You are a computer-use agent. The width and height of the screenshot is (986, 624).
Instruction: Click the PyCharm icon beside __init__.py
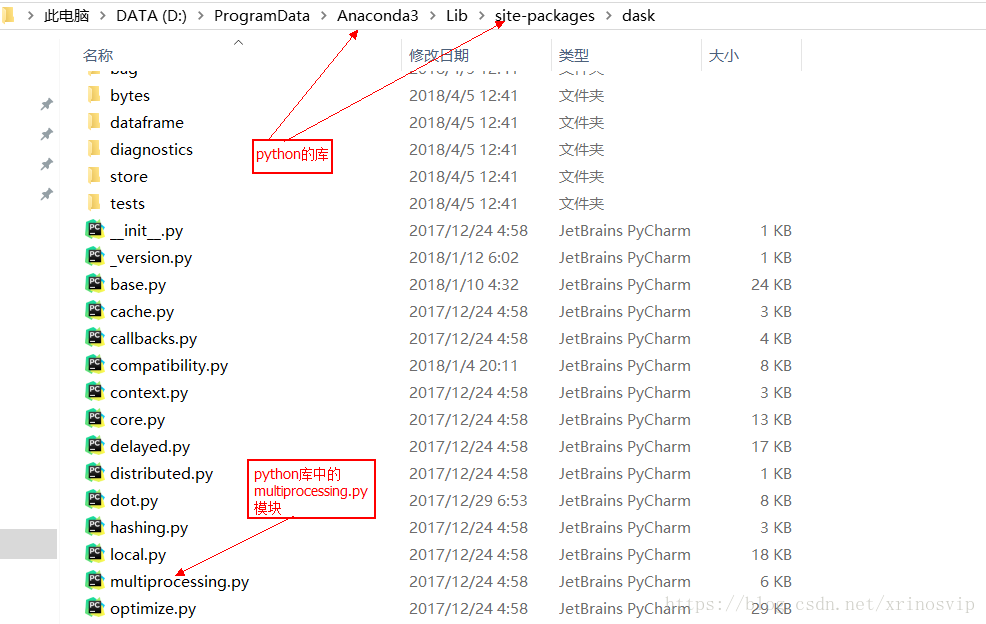(x=95, y=230)
